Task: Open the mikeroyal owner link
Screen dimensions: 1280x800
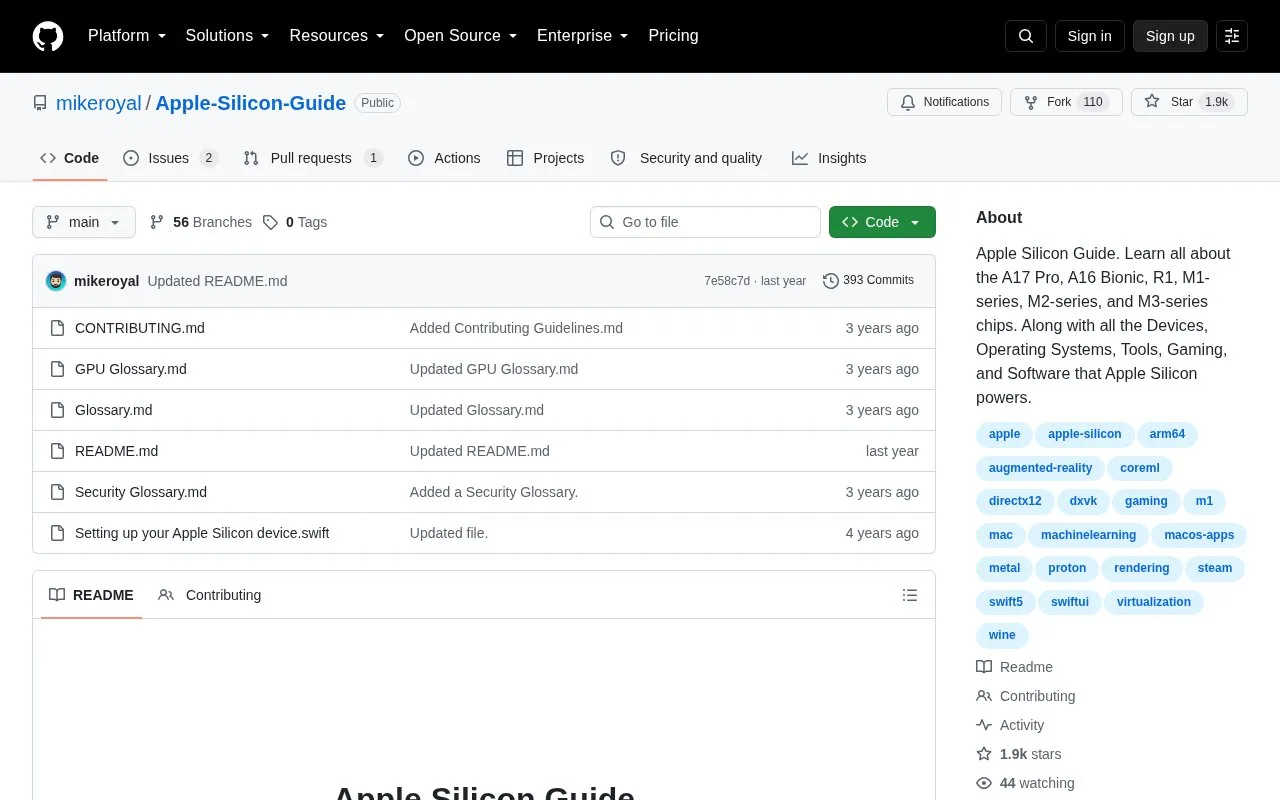Action: tap(99, 103)
